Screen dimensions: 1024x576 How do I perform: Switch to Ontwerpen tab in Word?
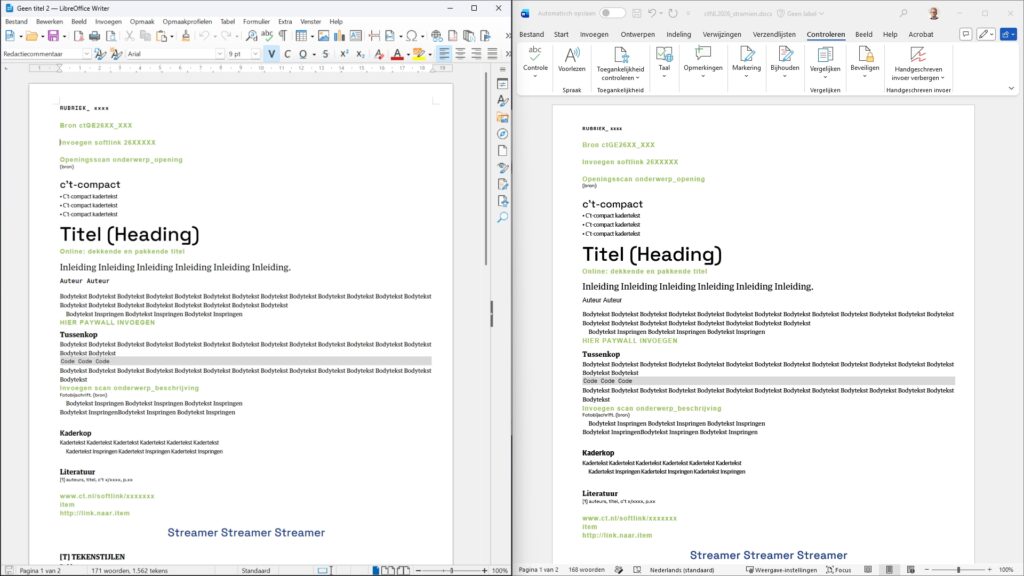637,35
